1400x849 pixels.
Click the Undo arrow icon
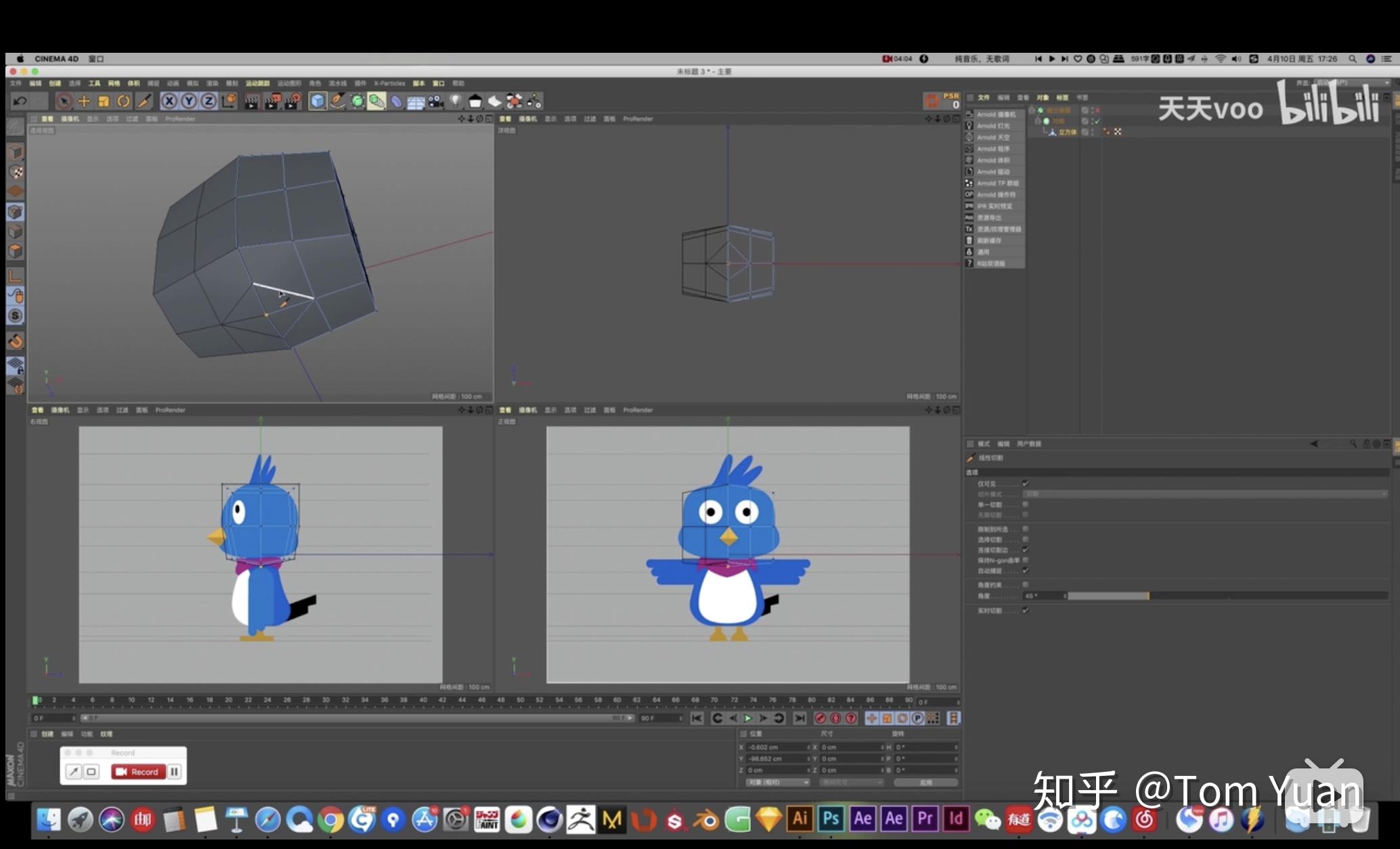pyautogui.click(x=20, y=102)
